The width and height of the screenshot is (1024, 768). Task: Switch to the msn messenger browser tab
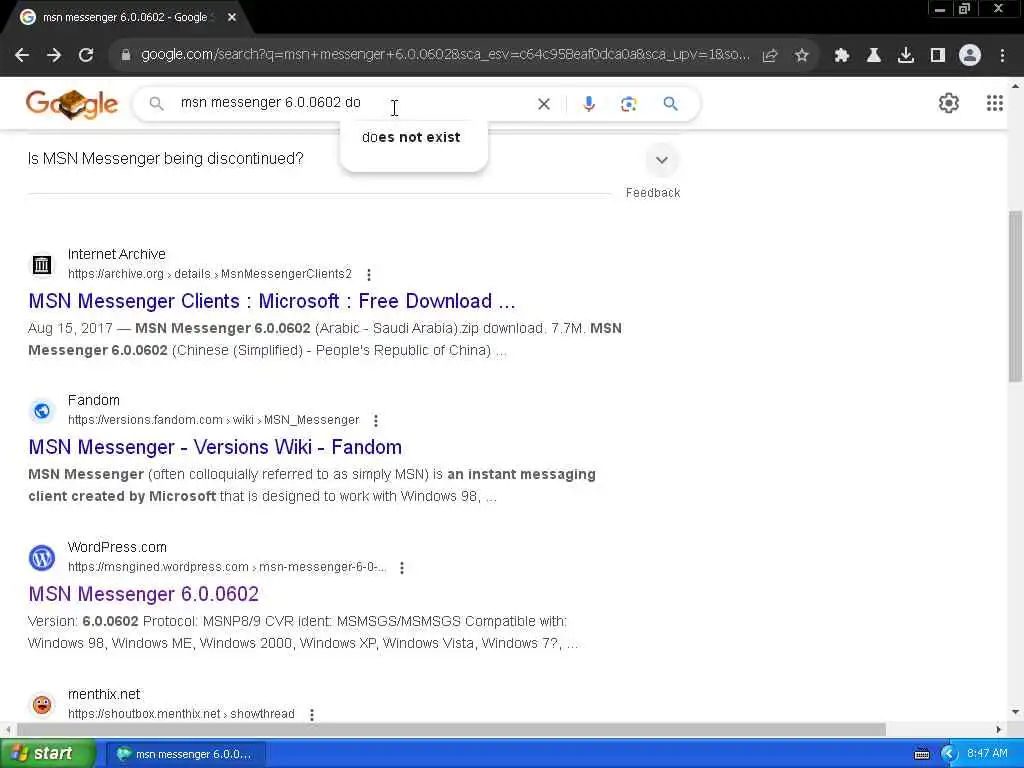pyautogui.click(x=124, y=17)
